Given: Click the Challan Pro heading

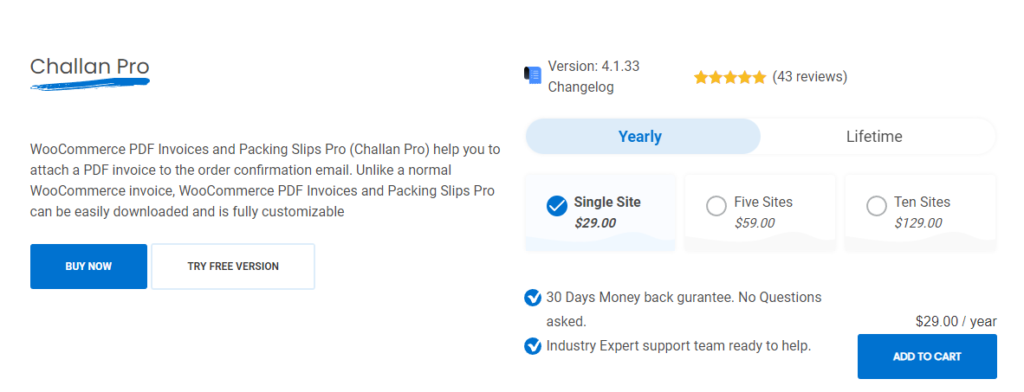Looking at the screenshot, I should (x=90, y=67).
